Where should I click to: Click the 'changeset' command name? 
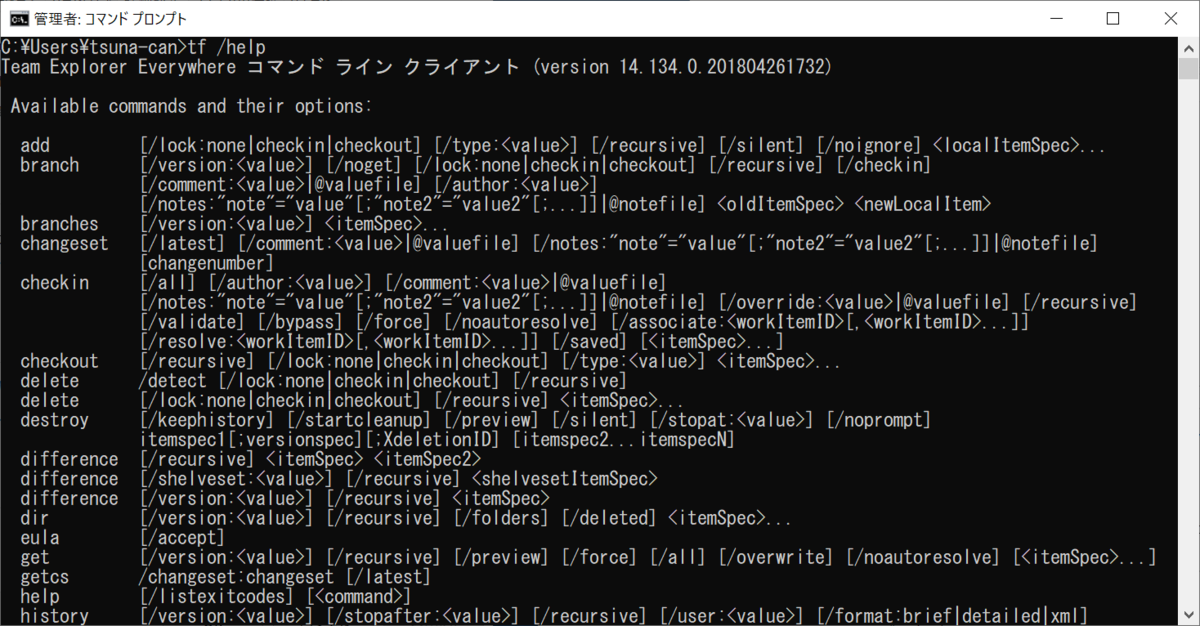pos(64,243)
